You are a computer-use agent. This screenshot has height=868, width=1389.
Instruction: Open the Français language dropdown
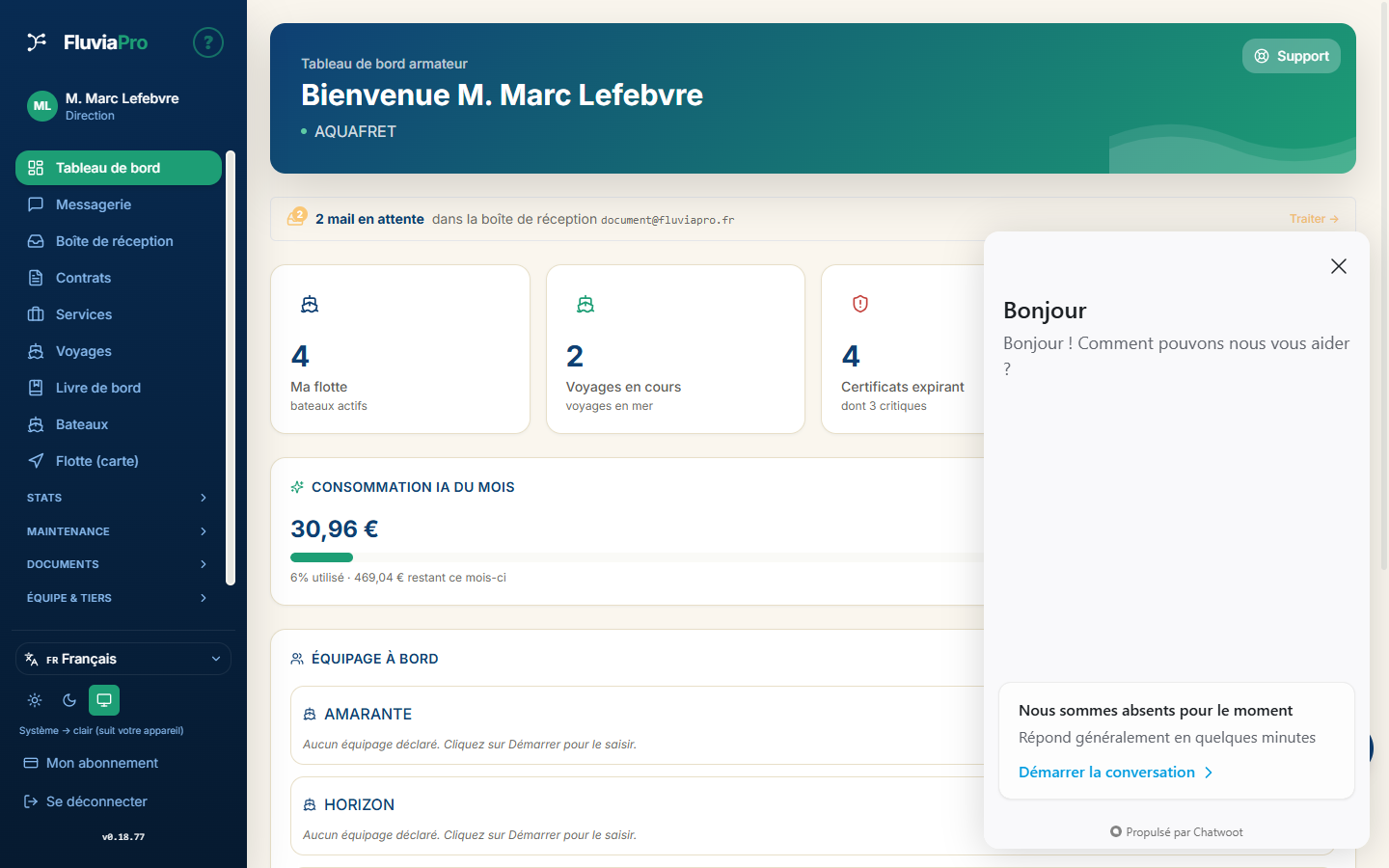[x=123, y=659]
